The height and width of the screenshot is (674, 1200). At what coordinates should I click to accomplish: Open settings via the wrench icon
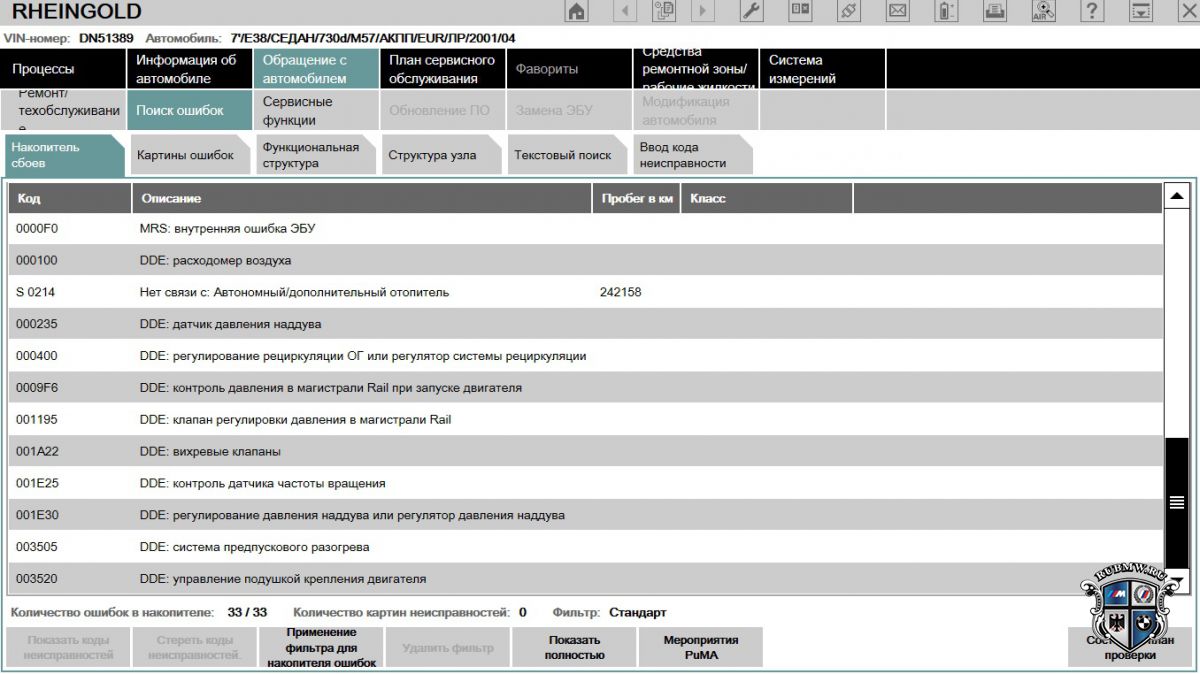pos(752,11)
